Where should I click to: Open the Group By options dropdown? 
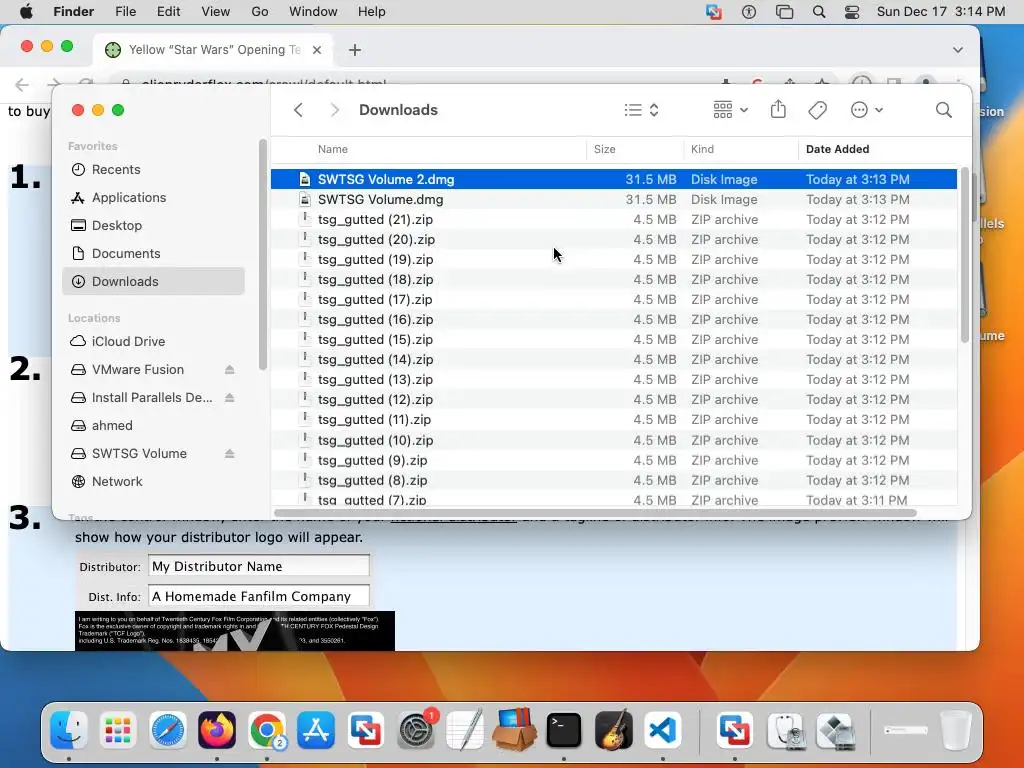click(x=730, y=110)
